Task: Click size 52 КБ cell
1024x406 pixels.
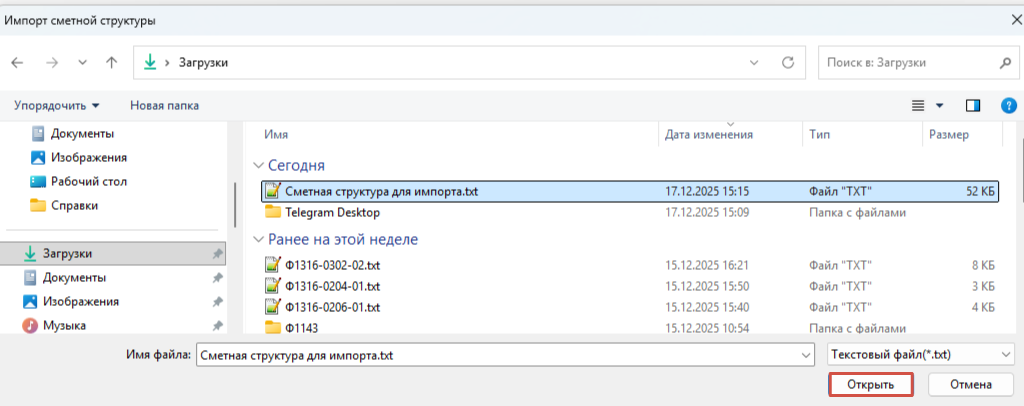Action: (980, 192)
